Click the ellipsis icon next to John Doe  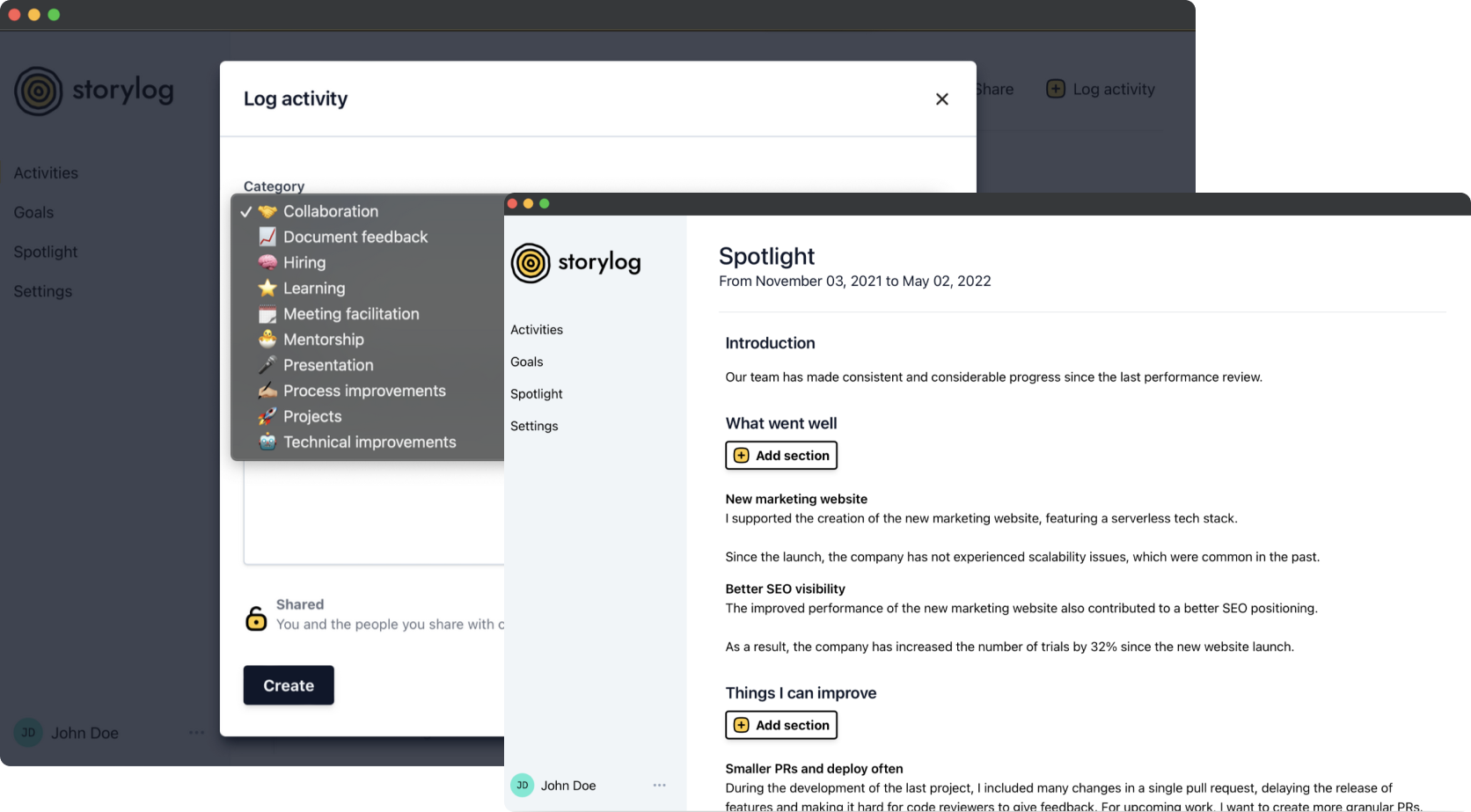click(196, 733)
